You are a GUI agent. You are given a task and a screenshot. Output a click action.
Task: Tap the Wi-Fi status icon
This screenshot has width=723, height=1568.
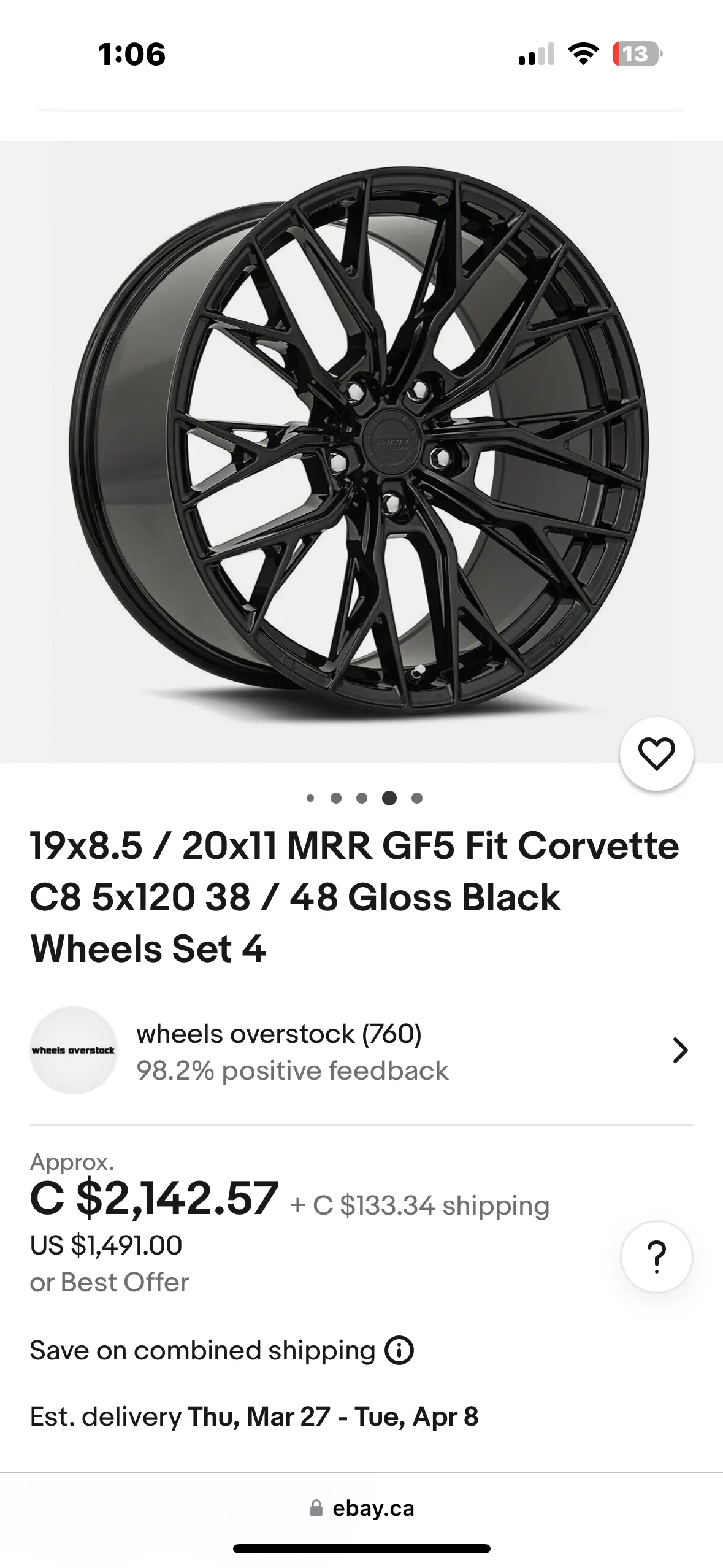click(x=584, y=54)
